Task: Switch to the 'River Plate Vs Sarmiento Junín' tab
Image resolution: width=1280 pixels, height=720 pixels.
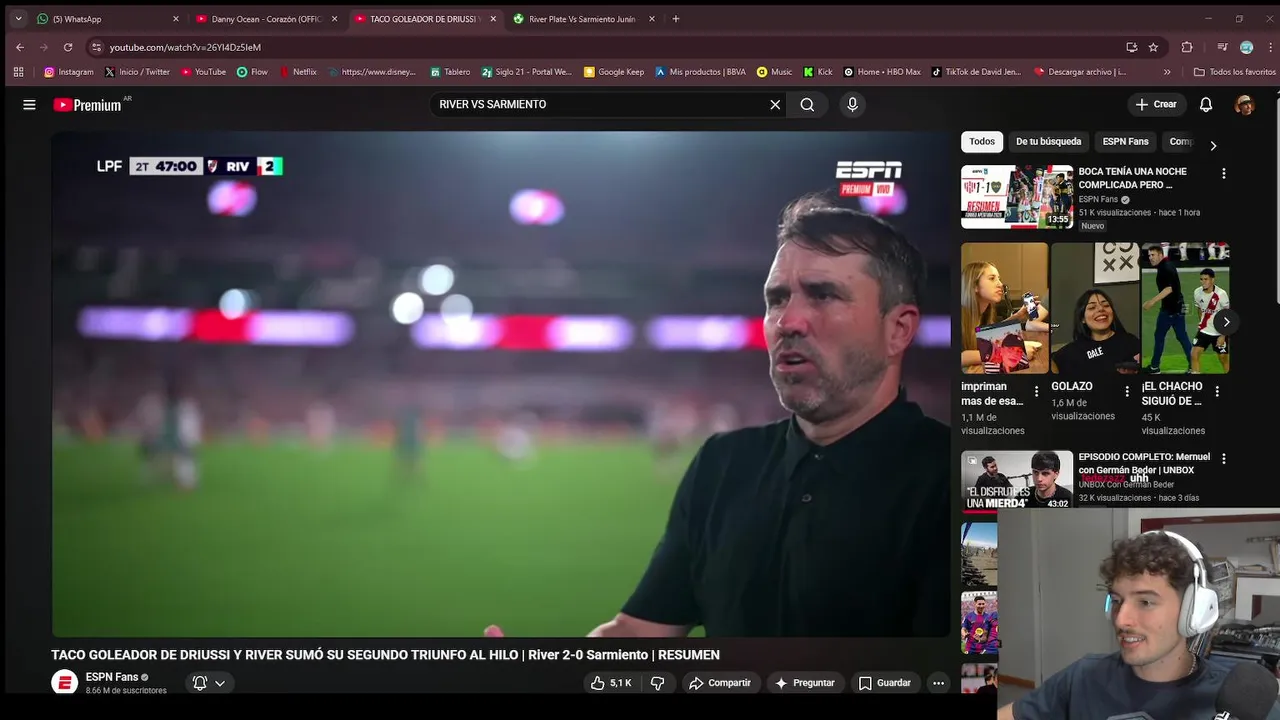Action: 585,19
